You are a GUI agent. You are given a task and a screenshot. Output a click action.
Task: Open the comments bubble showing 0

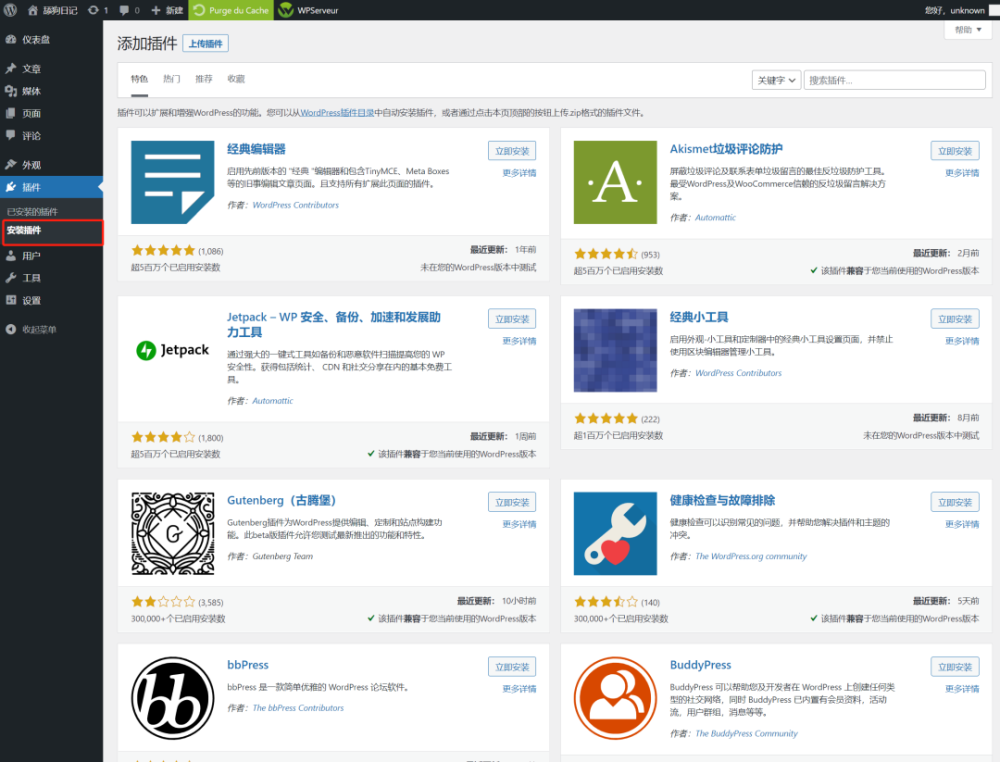pos(129,10)
